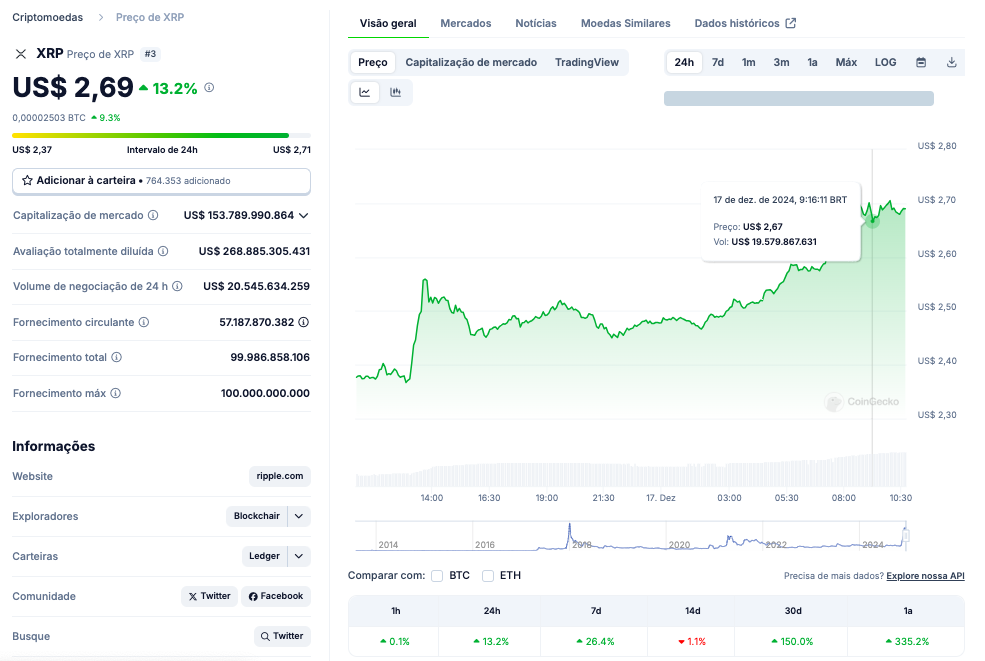Switch to candlestick chart view icon

click(396, 92)
